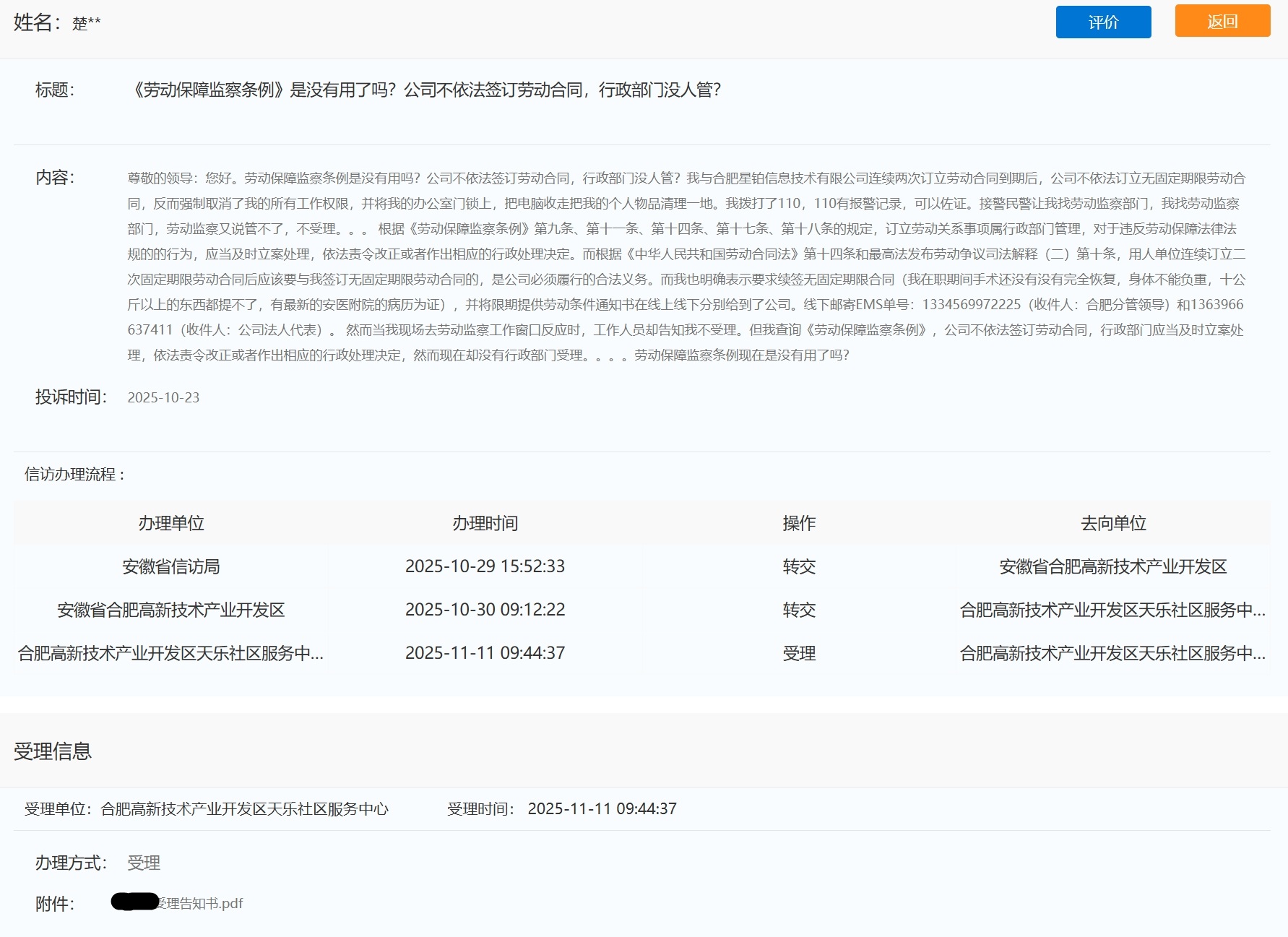The width and height of the screenshot is (1288, 937).
Task: Click the orange 返回 button
Action: tap(1222, 22)
